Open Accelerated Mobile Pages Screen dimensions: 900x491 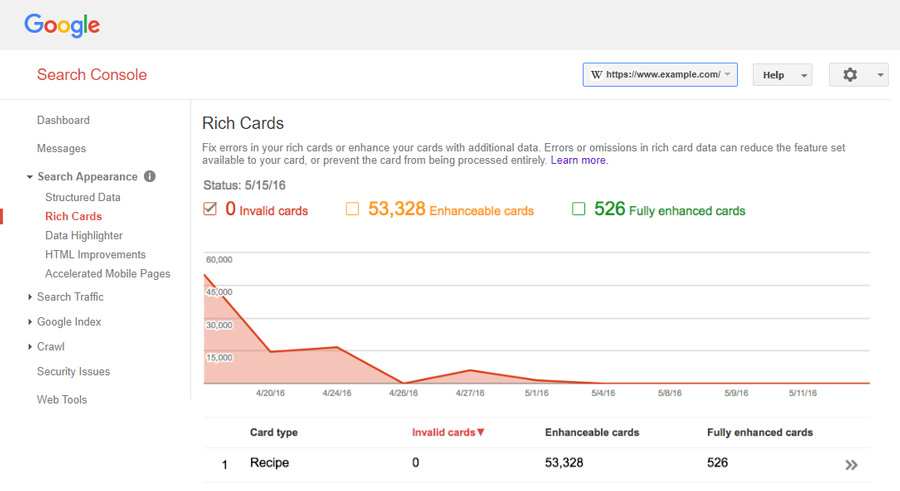(108, 273)
